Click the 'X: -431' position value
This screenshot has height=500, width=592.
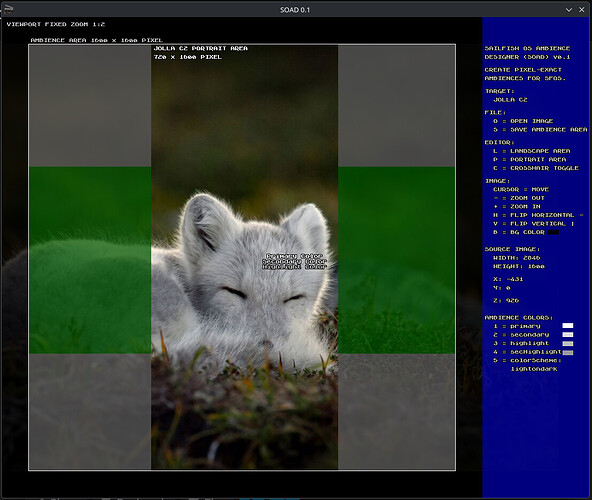[x=508, y=279]
